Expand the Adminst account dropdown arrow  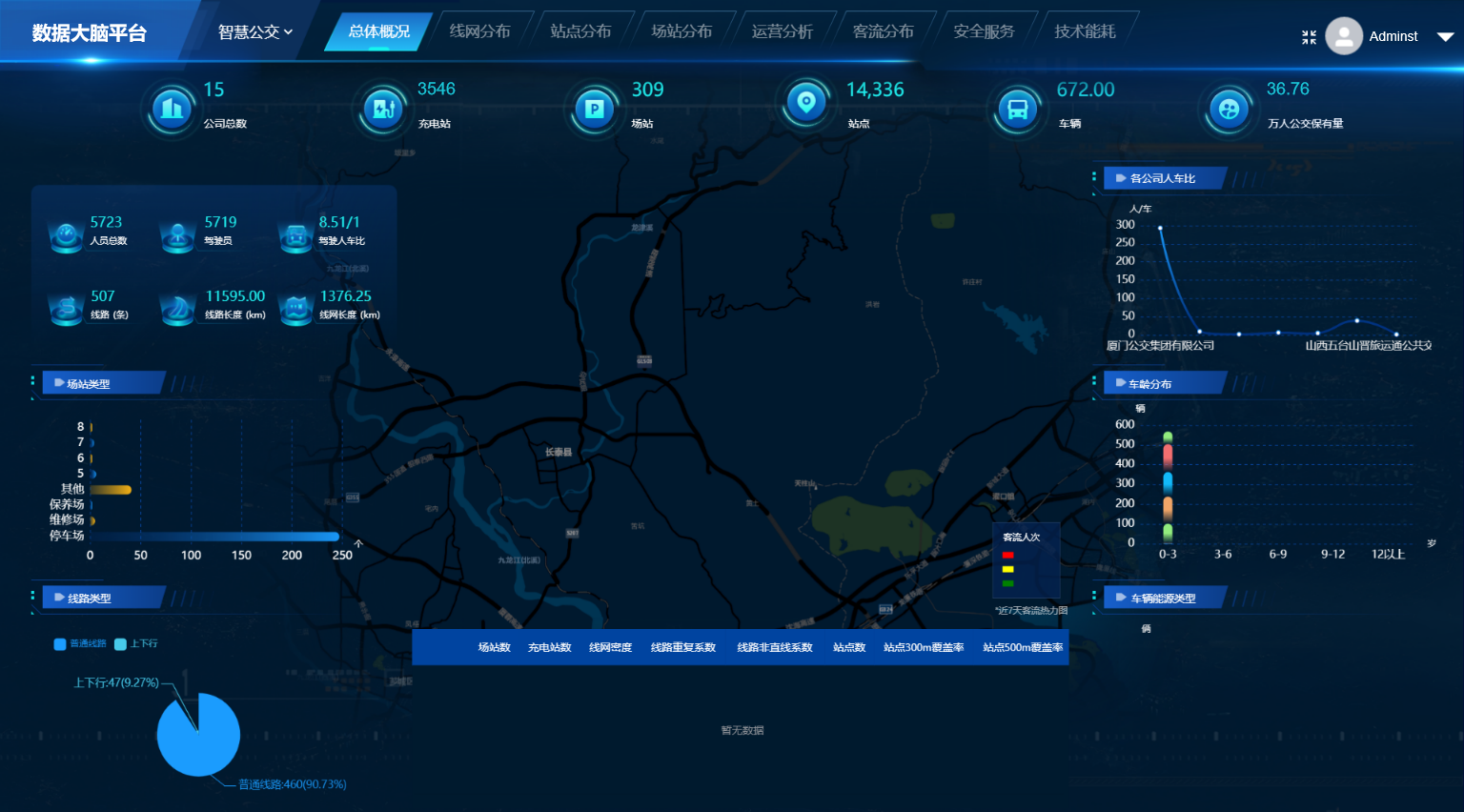click(x=1445, y=37)
